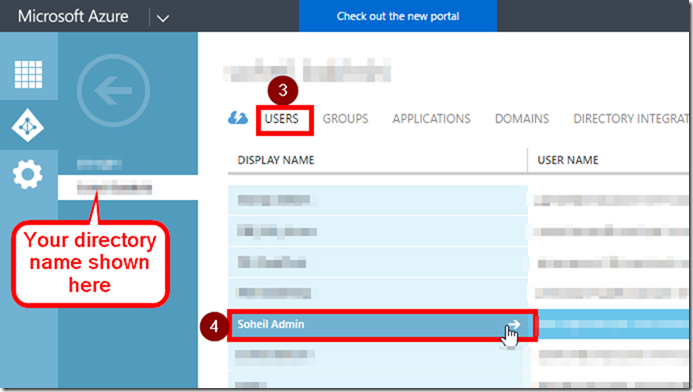This screenshot has width=693, height=392.
Task: Sort by DISPLAY NAME column header
Action: pos(276,160)
